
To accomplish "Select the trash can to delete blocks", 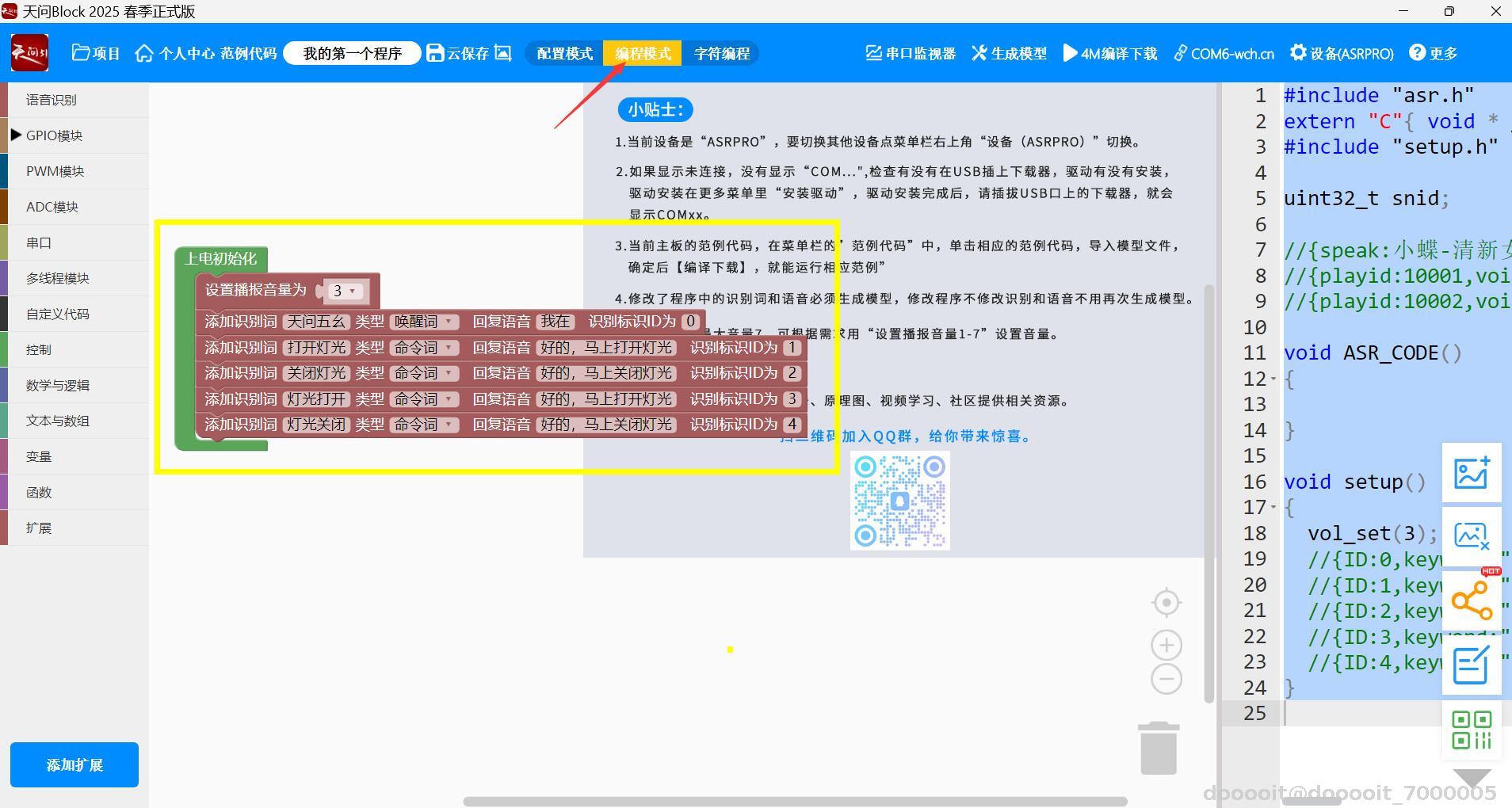I will [x=1158, y=748].
